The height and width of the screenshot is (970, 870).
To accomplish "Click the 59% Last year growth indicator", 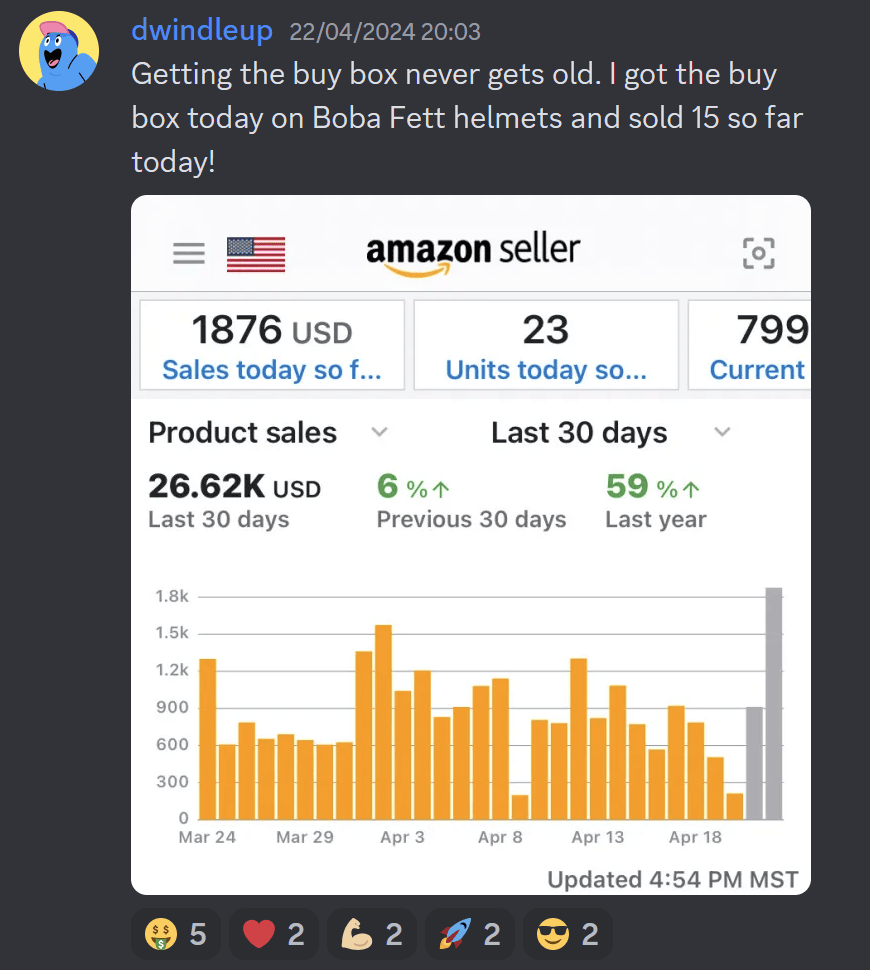I will 654,487.
